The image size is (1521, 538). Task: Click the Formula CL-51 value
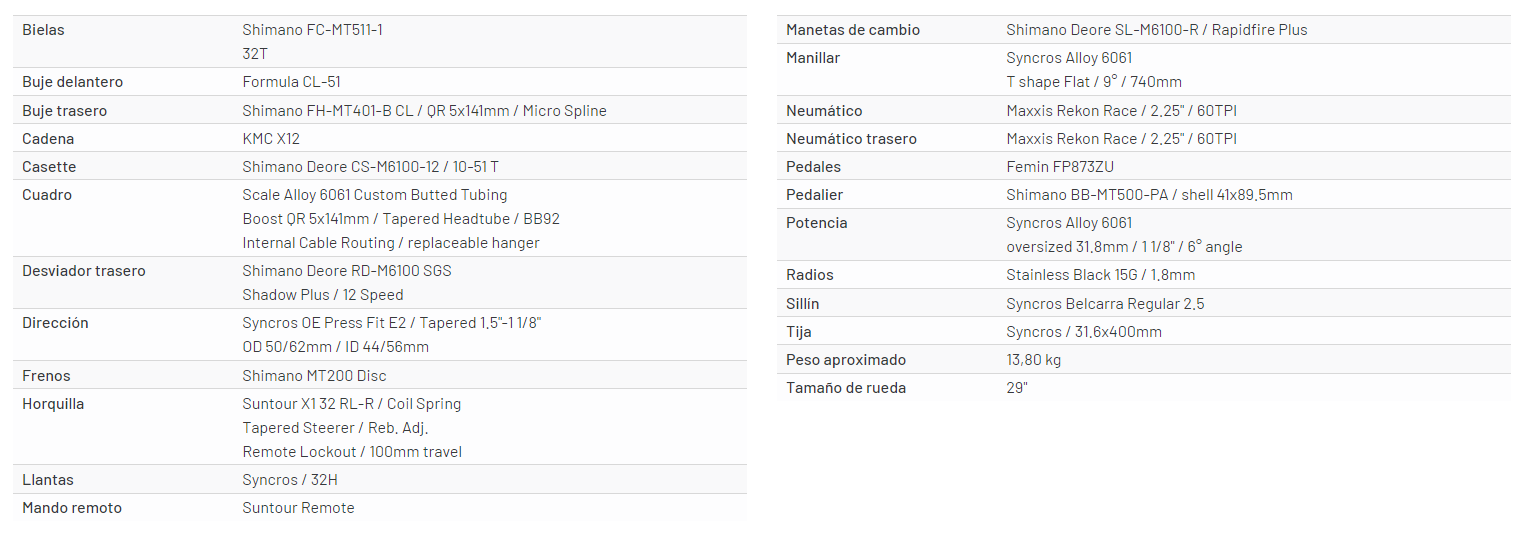tap(291, 82)
